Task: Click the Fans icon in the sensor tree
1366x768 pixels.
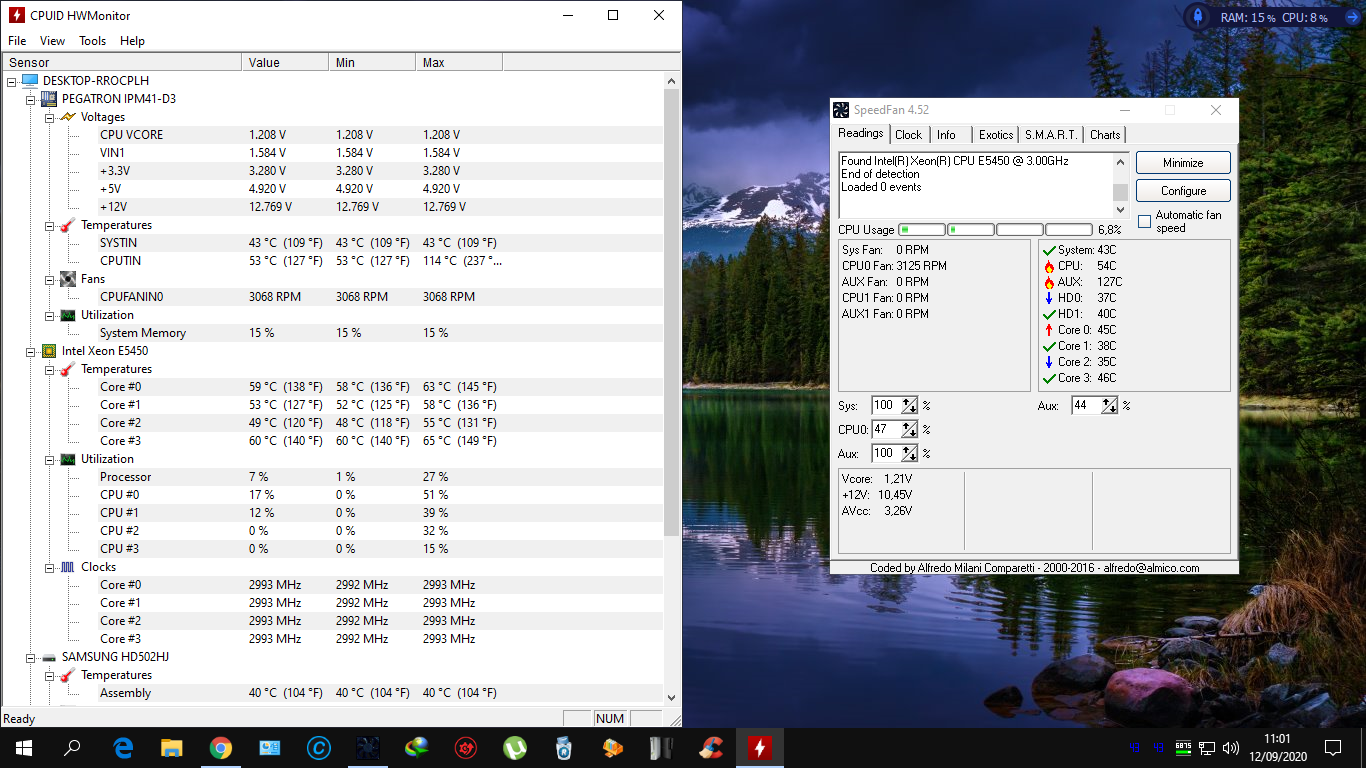Action: point(67,279)
